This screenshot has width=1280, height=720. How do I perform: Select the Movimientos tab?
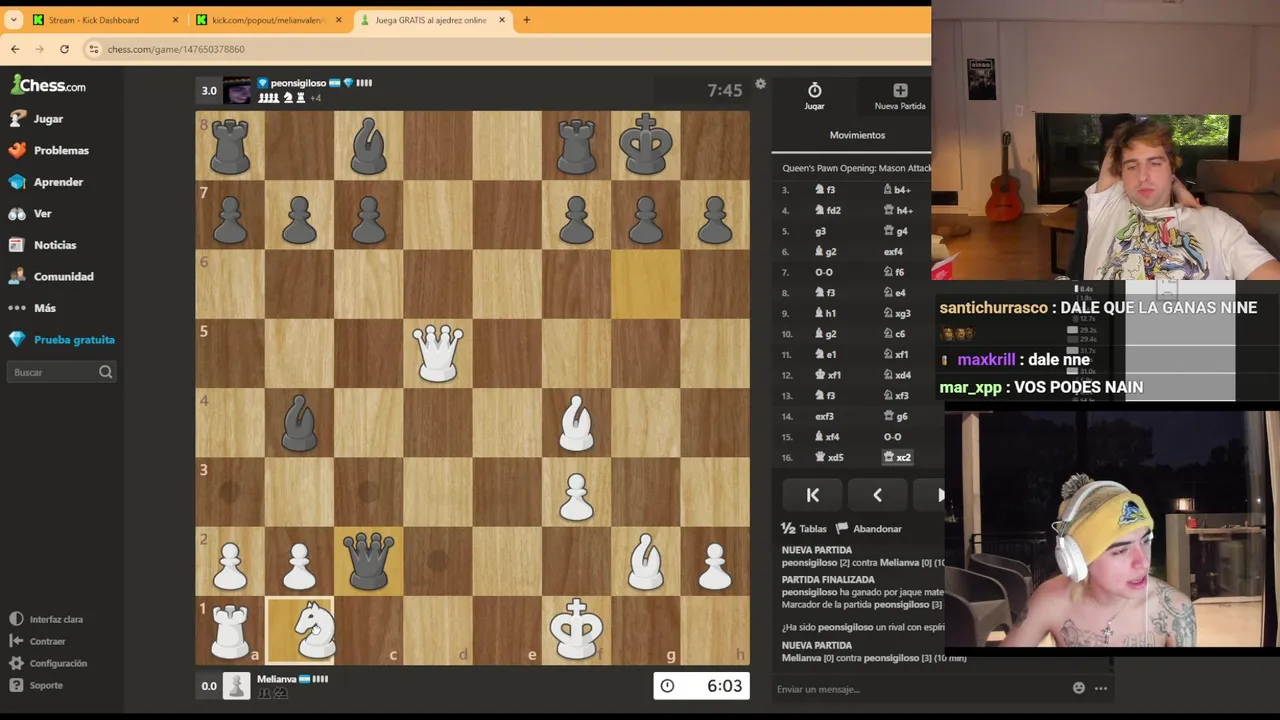pos(857,135)
